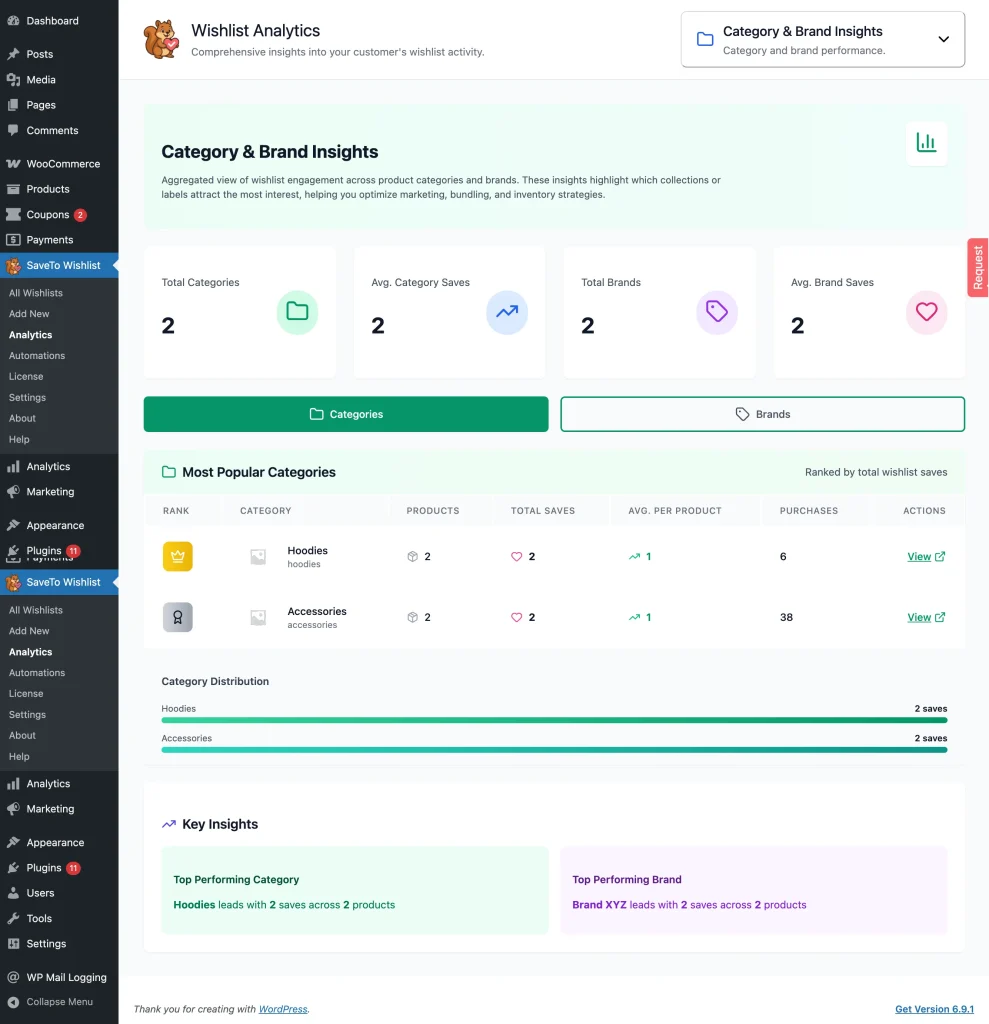The height and width of the screenshot is (1024, 989).
Task: Switch to the Brands view
Action: (762, 414)
